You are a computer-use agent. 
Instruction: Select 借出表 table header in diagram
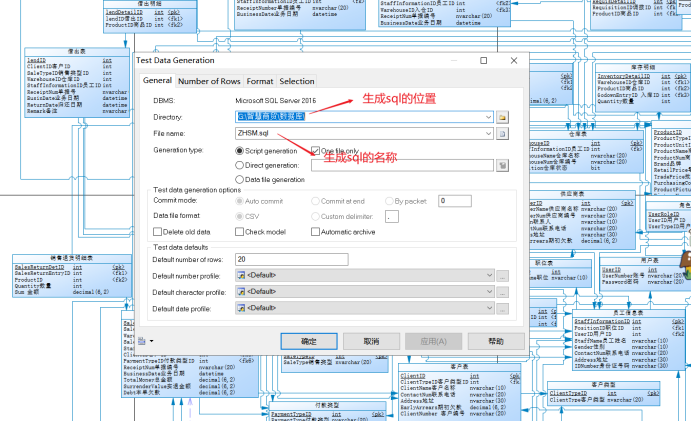[77, 52]
